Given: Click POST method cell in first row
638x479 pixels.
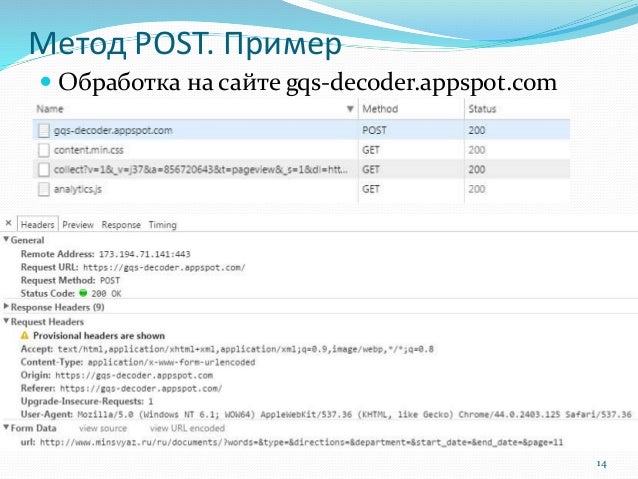Looking at the screenshot, I should [374, 130].
